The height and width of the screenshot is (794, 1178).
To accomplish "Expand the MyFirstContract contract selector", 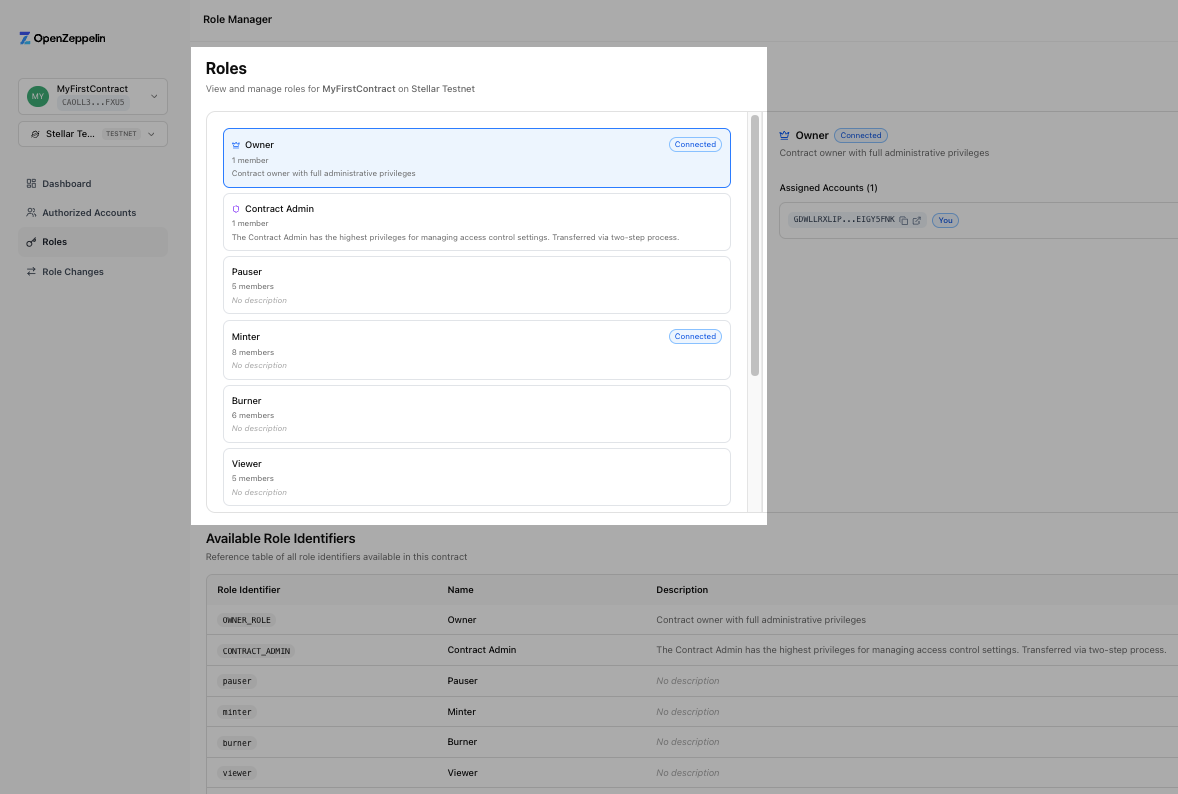I will 153,95.
